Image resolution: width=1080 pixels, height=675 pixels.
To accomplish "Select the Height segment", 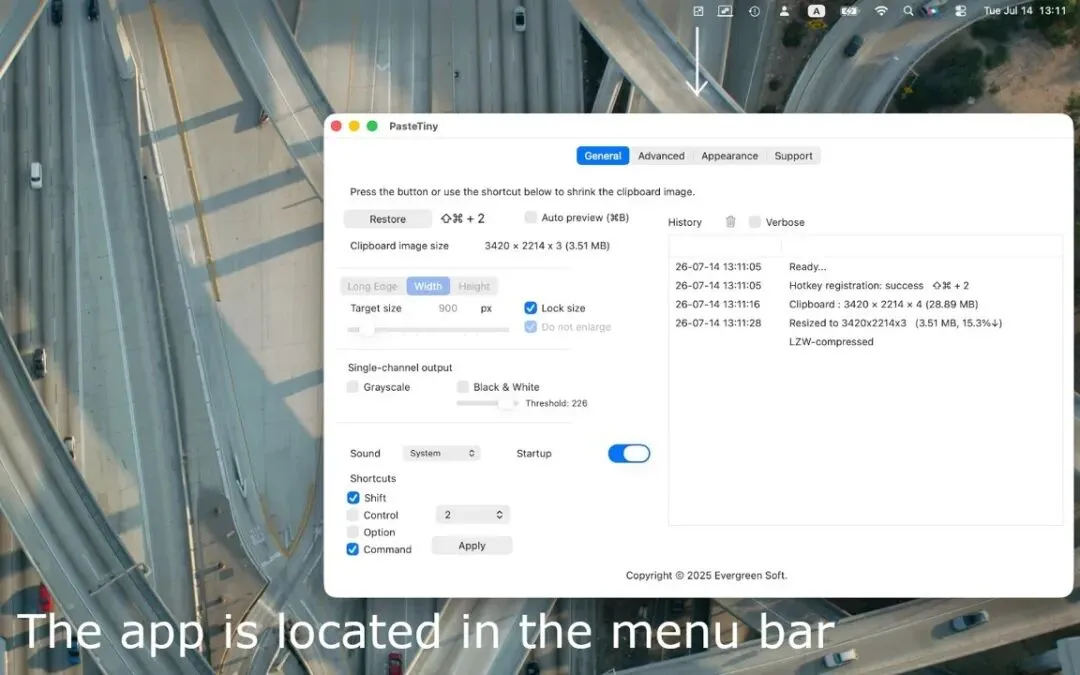I will pos(474,286).
